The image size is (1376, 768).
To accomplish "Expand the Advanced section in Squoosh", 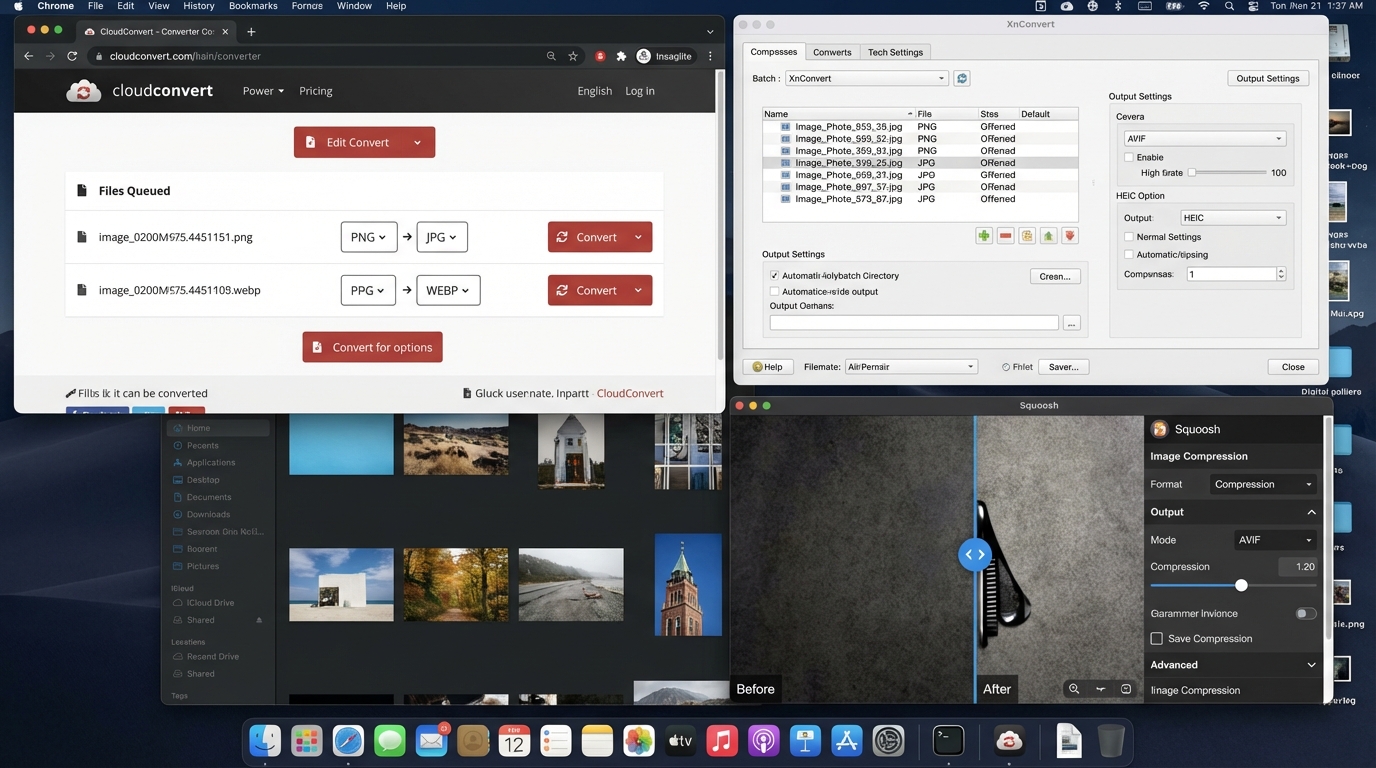I will coord(1311,665).
